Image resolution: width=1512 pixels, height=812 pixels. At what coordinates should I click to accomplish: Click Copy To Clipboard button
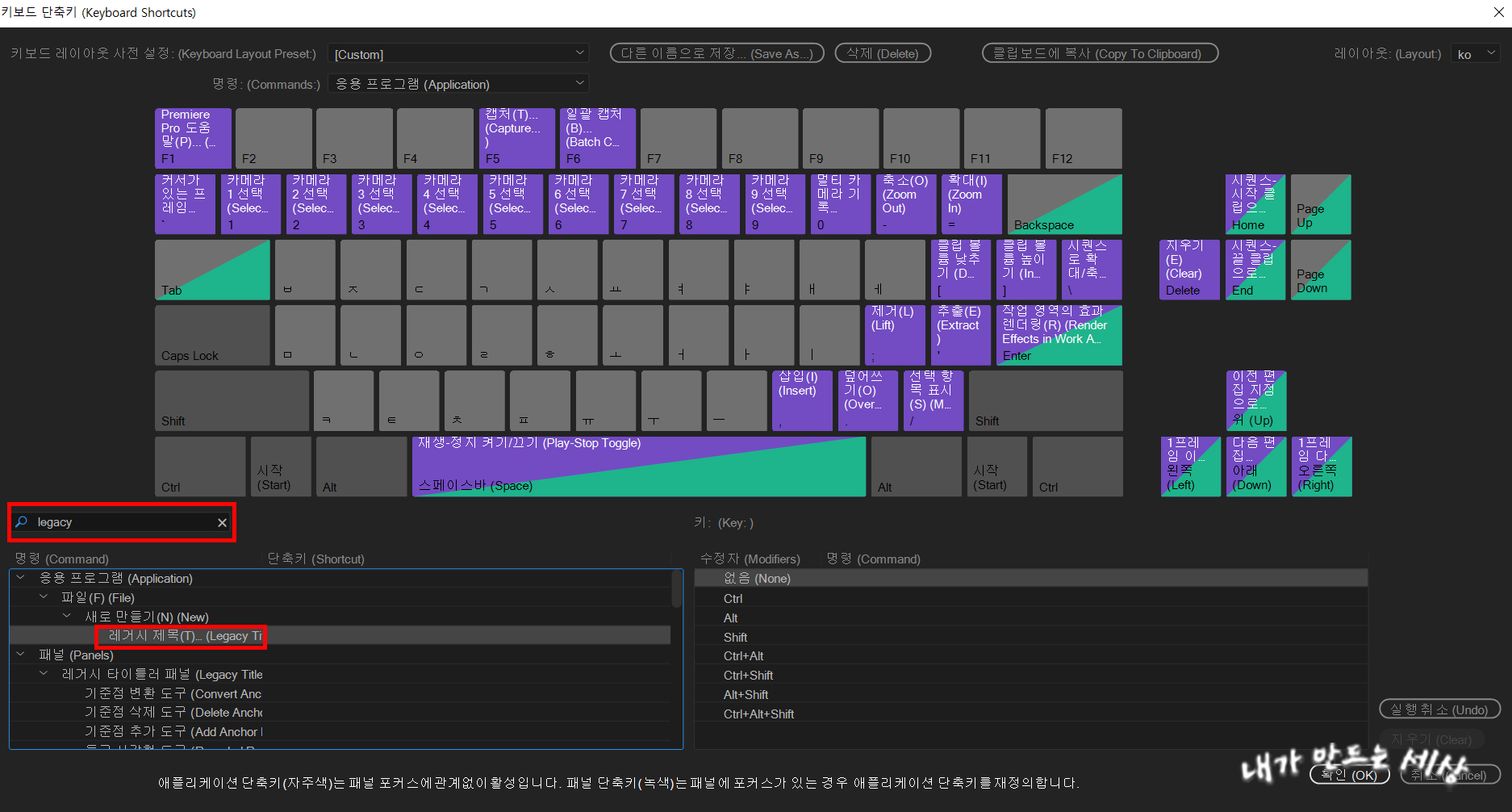(x=1100, y=53)
